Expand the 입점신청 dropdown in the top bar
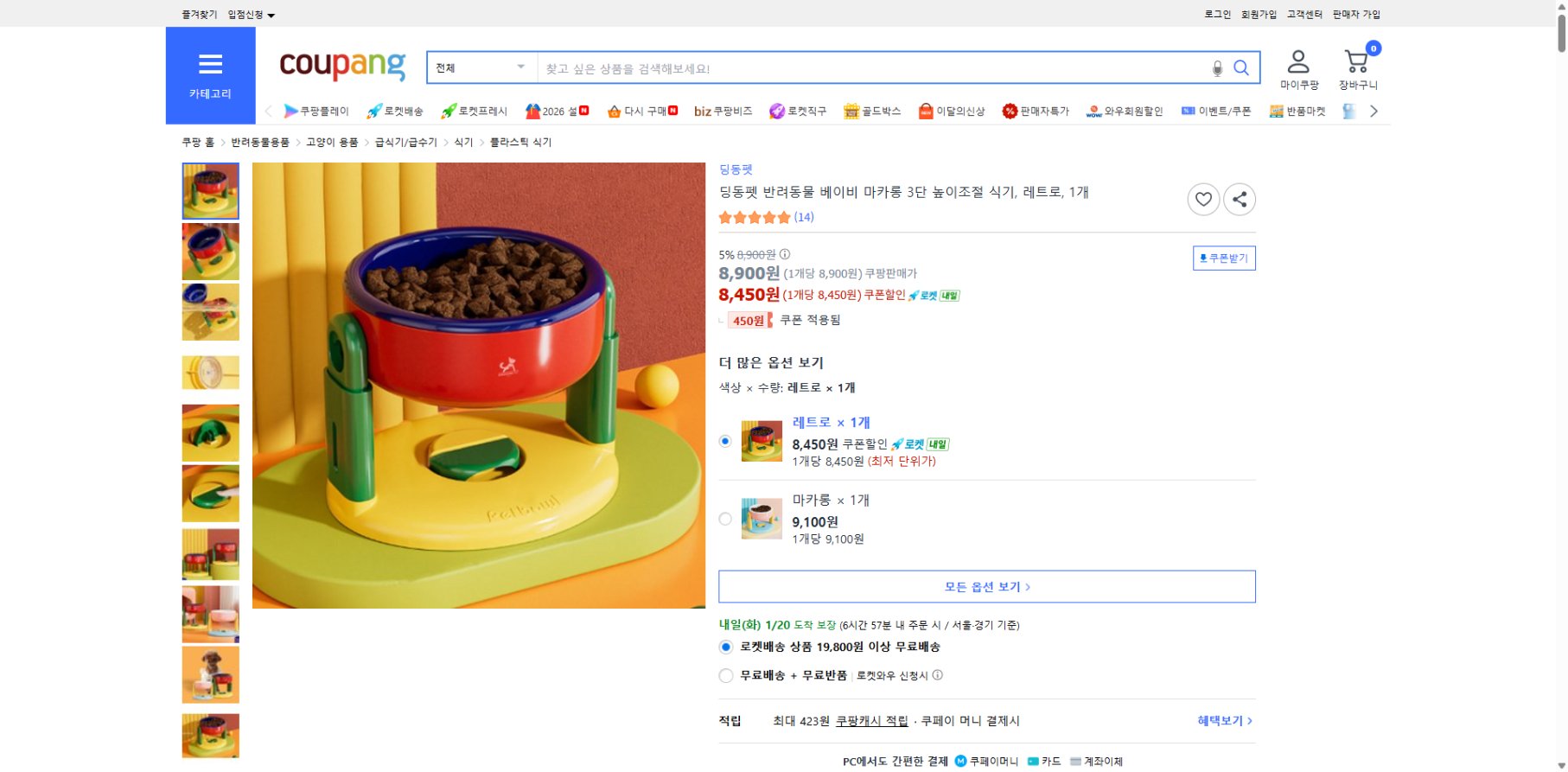 pyautogui.click(x=248, y=14)
